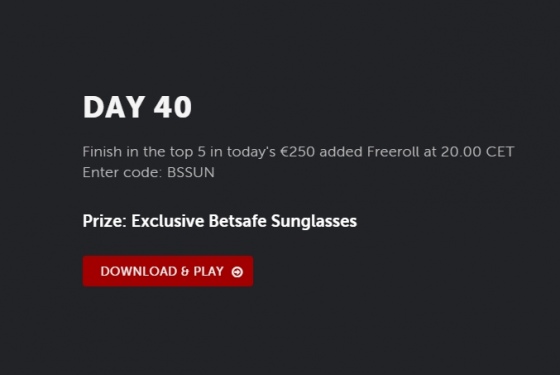560x375 pixels.
Task: Click the Prize: label
Action: pos(105,221)
